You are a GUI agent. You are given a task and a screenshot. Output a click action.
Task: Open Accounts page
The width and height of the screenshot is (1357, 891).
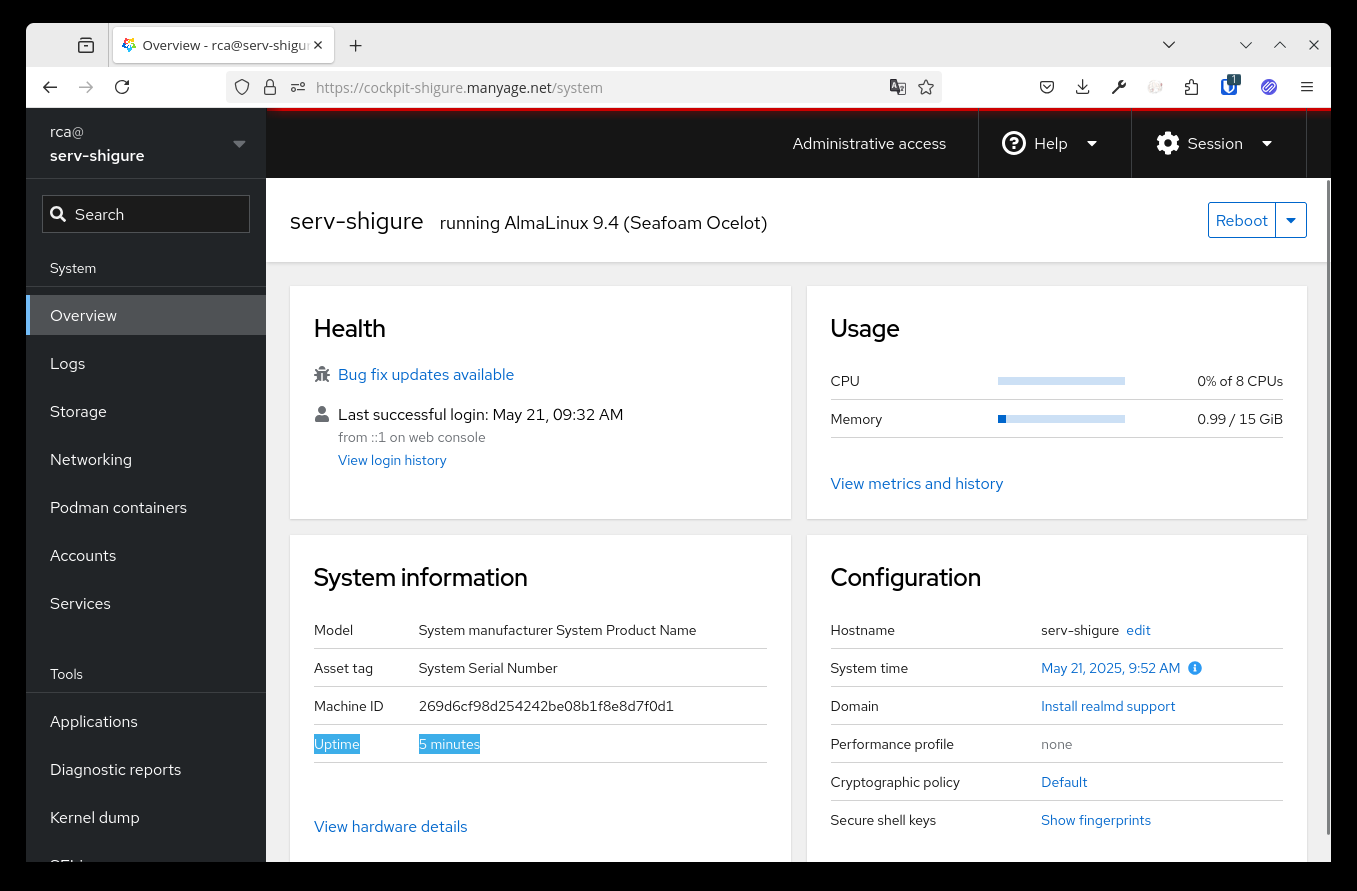tap(146, 555)
